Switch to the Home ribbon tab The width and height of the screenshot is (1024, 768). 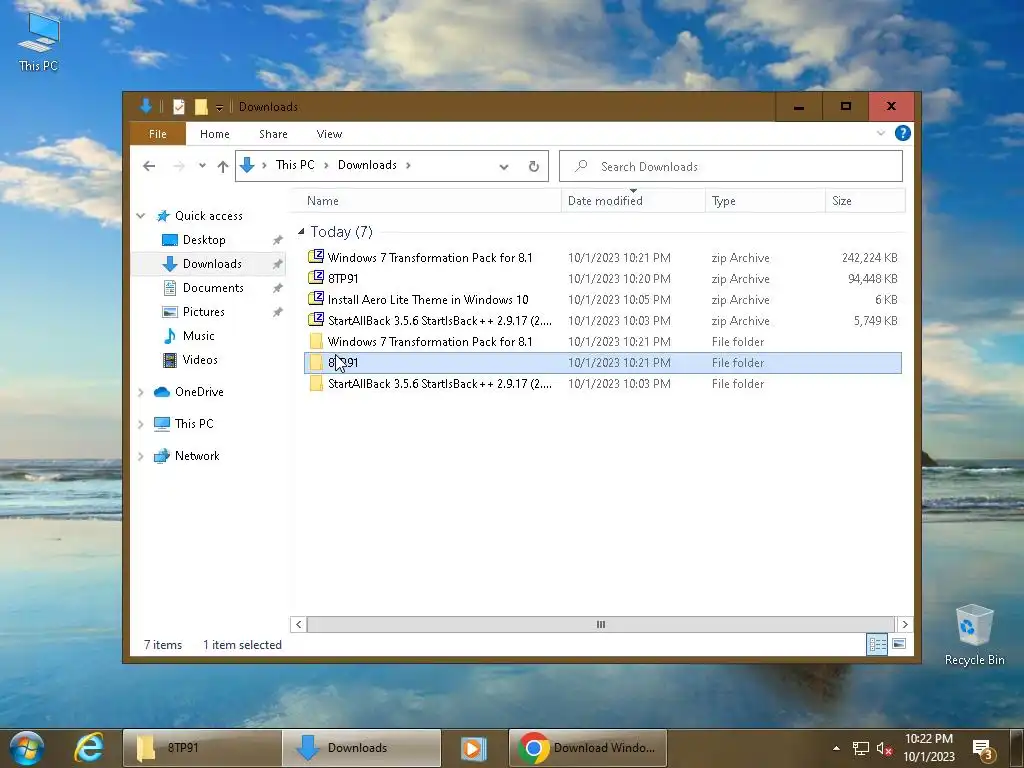214,134
